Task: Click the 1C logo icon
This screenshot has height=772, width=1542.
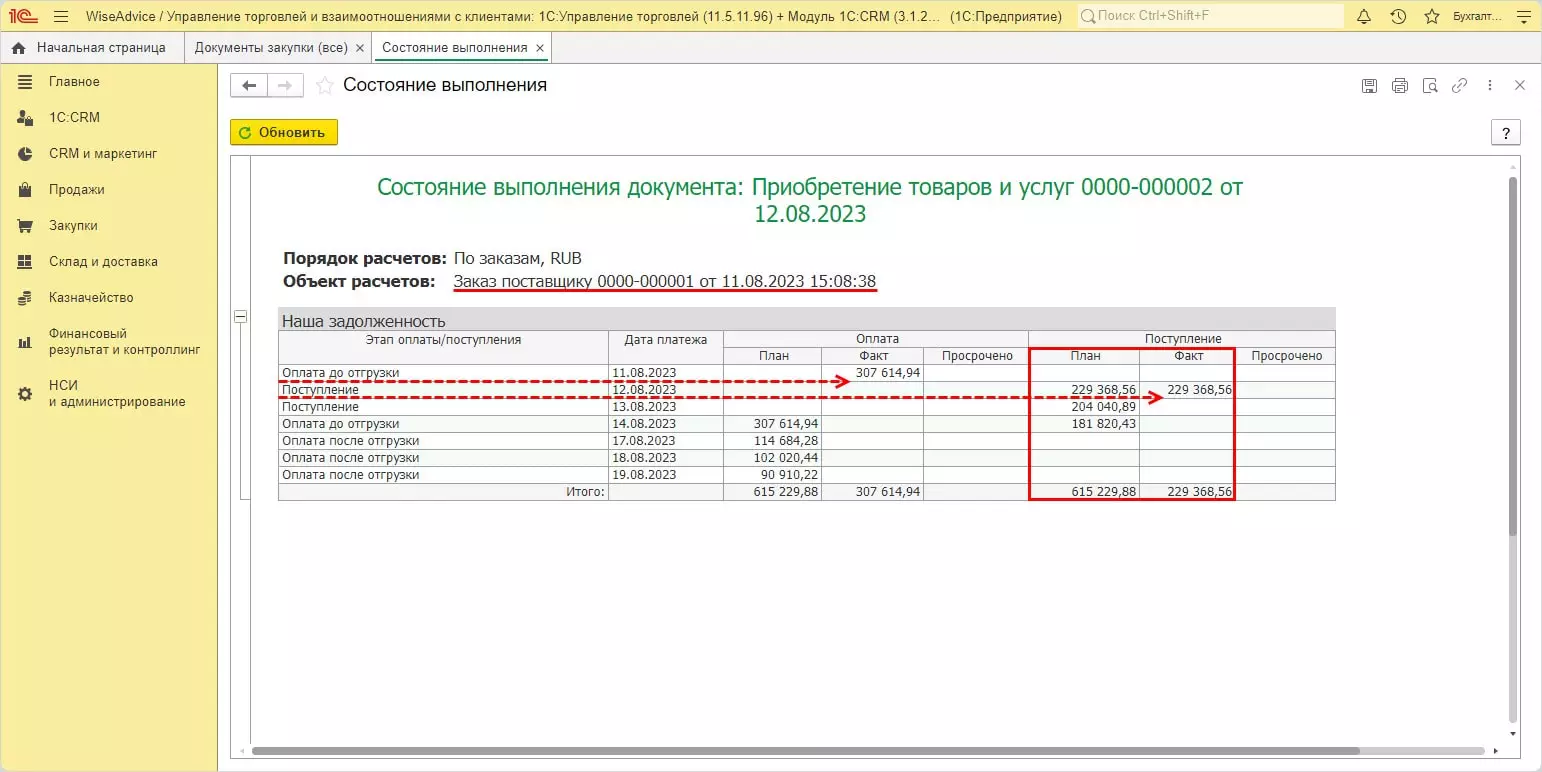Action: 22,17
